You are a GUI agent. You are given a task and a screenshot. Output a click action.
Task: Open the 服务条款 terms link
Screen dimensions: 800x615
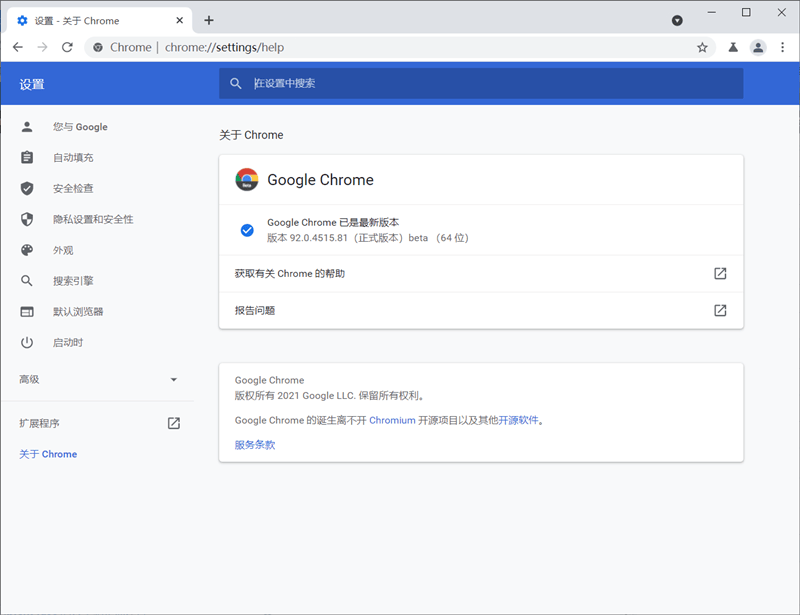pyautogui.click(x=255, y=445)
